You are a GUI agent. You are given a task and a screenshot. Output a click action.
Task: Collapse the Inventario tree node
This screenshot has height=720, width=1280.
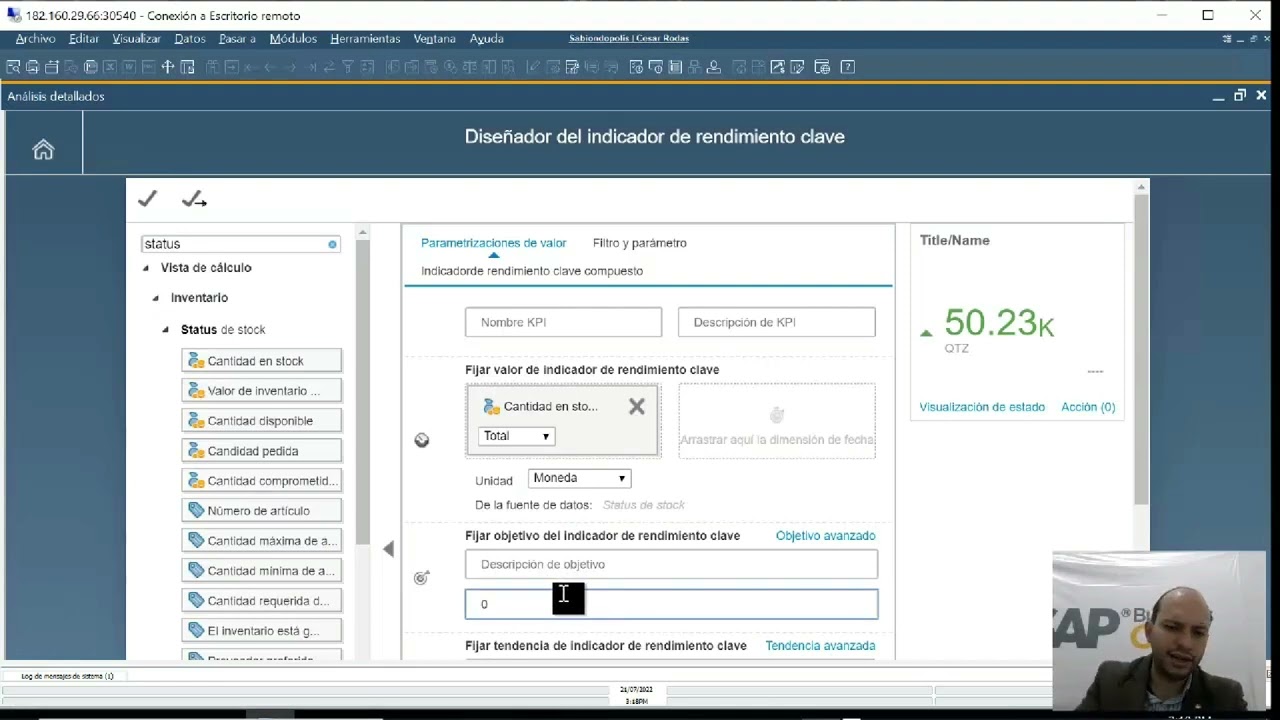156,298
